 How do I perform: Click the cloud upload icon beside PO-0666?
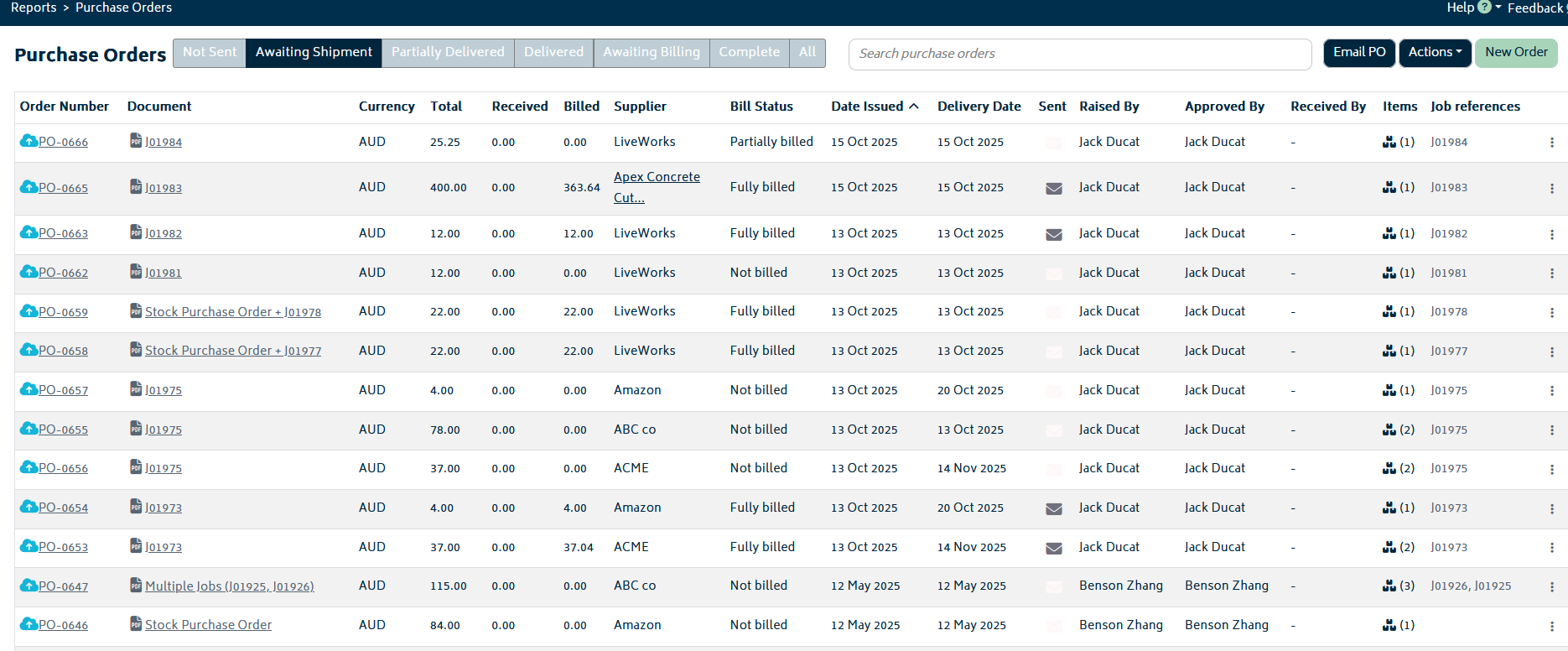point(29,141)
